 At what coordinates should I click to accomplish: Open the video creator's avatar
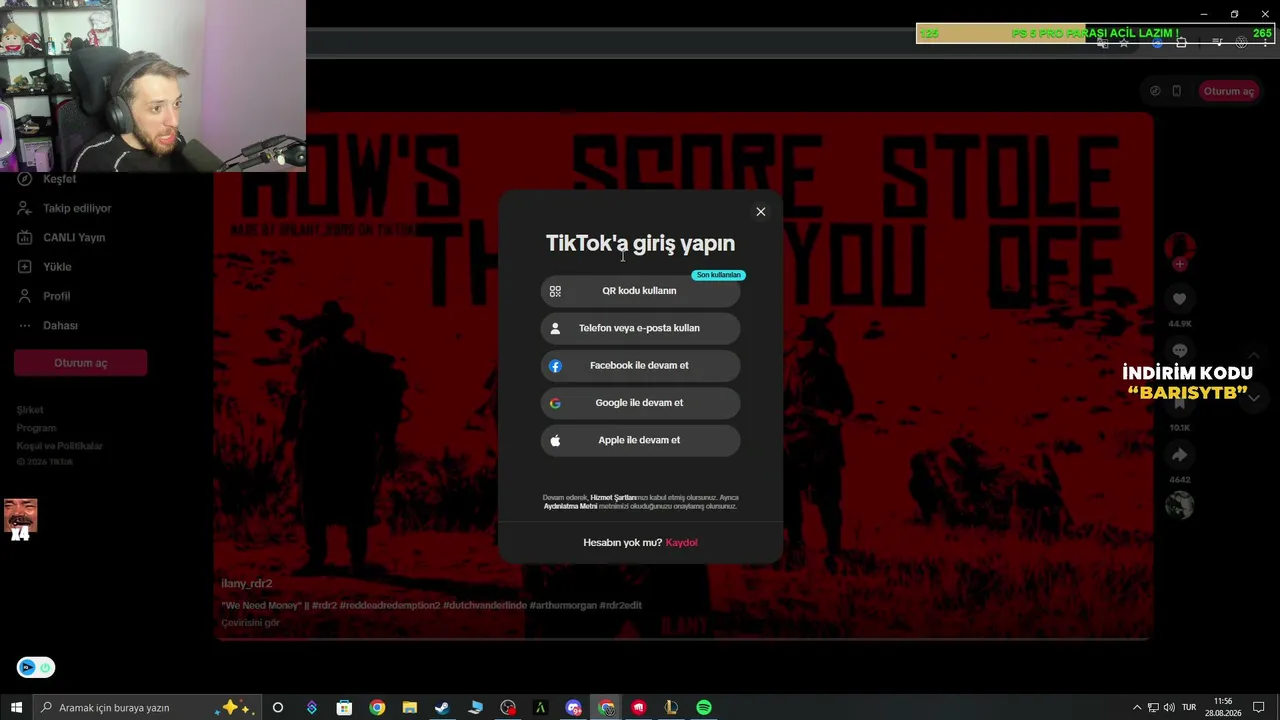tap(1180, 247)
